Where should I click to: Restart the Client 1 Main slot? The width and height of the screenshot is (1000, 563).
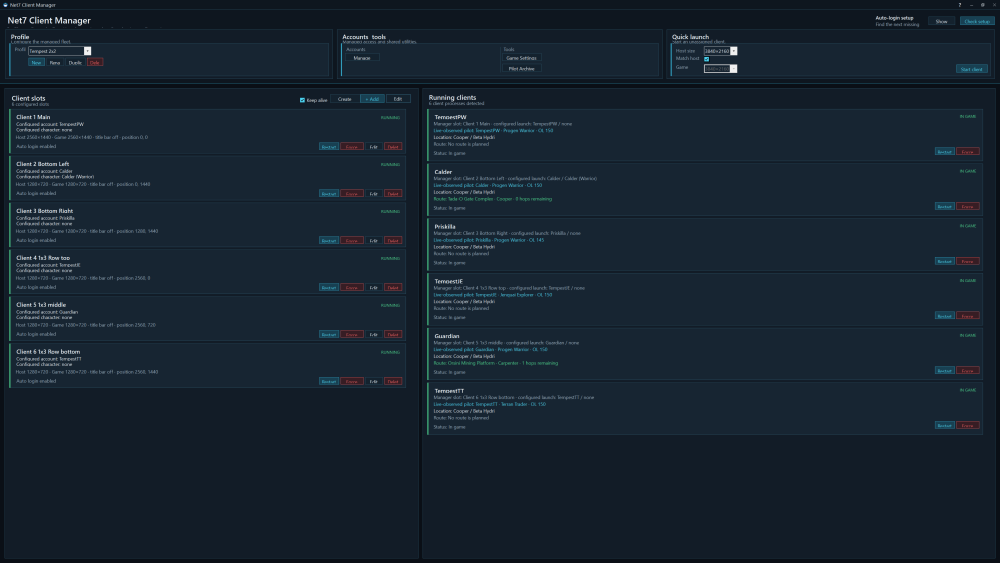click(x=328, y=147)
